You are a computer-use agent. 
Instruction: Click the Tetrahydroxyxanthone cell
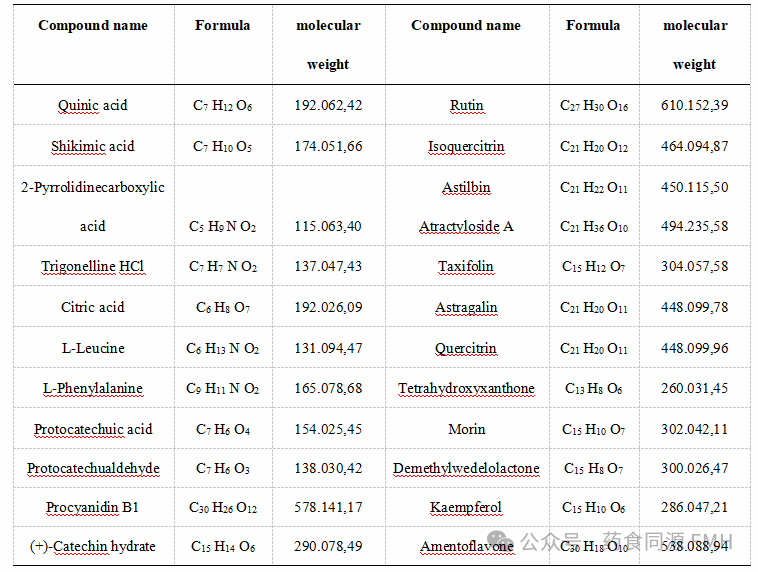pos(466,389)
